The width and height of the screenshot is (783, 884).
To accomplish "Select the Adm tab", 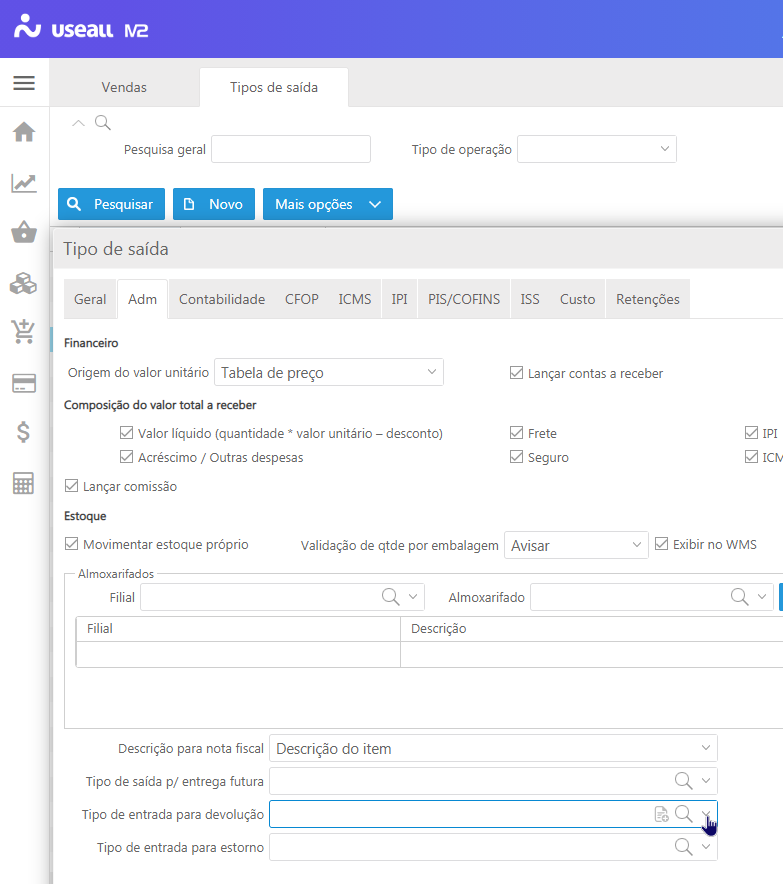I will pyautogui.click(x=143, y=299).
